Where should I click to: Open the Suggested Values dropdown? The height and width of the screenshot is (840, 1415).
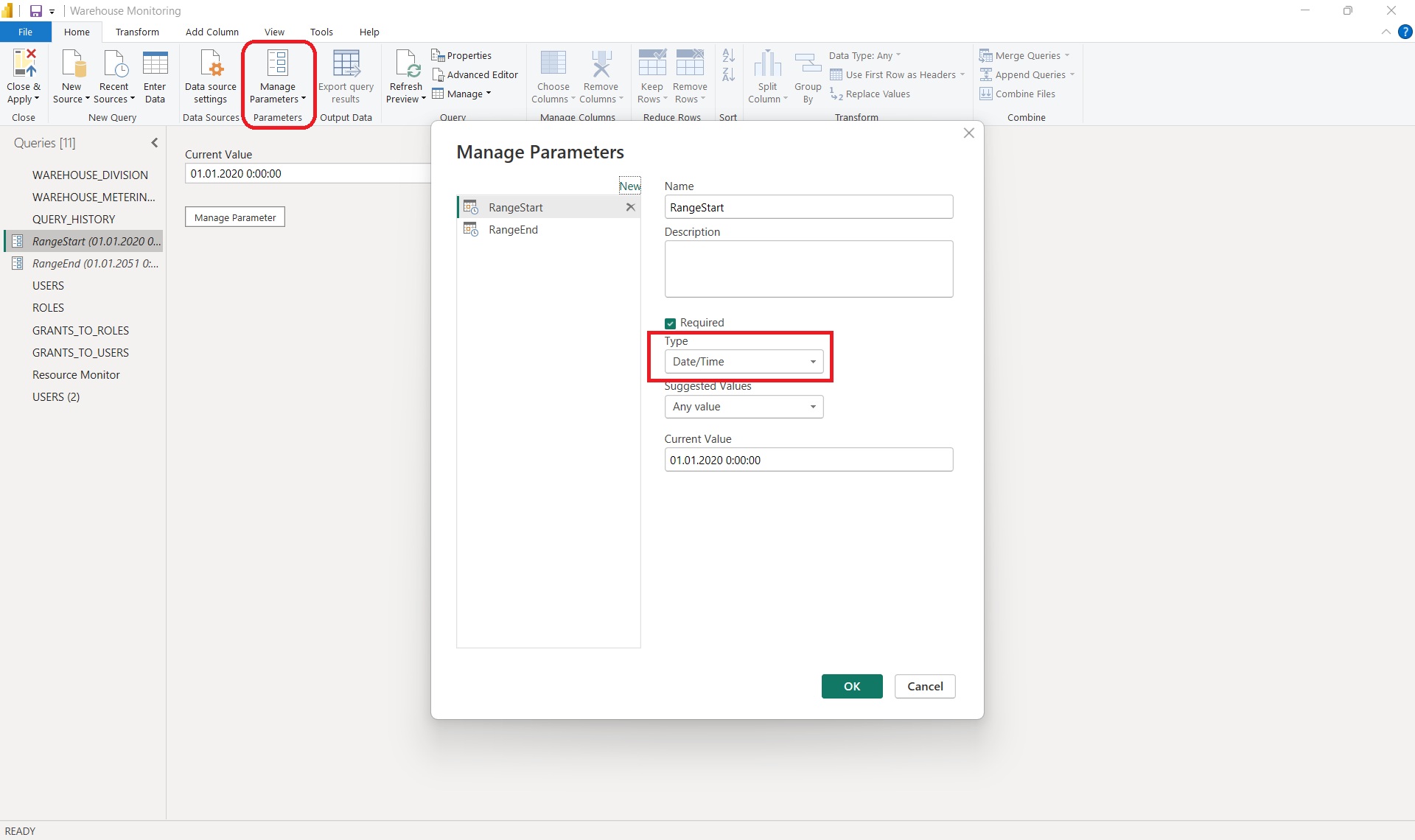744,407
